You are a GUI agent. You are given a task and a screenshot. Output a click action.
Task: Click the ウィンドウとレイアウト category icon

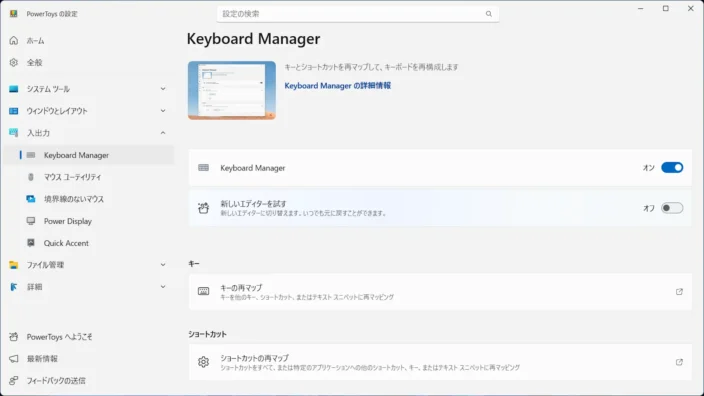click(13, 111)
